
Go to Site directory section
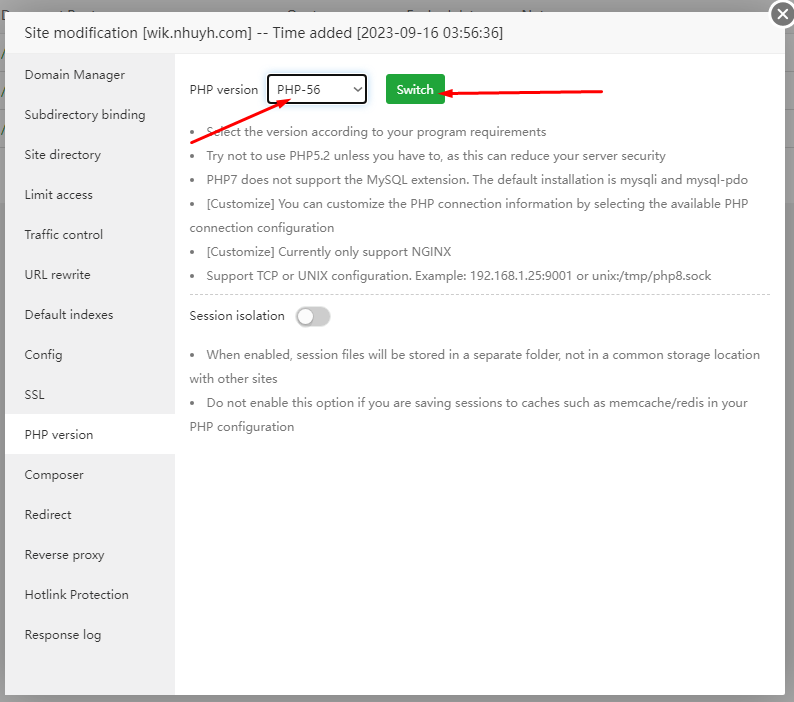(x=90, y=154)
